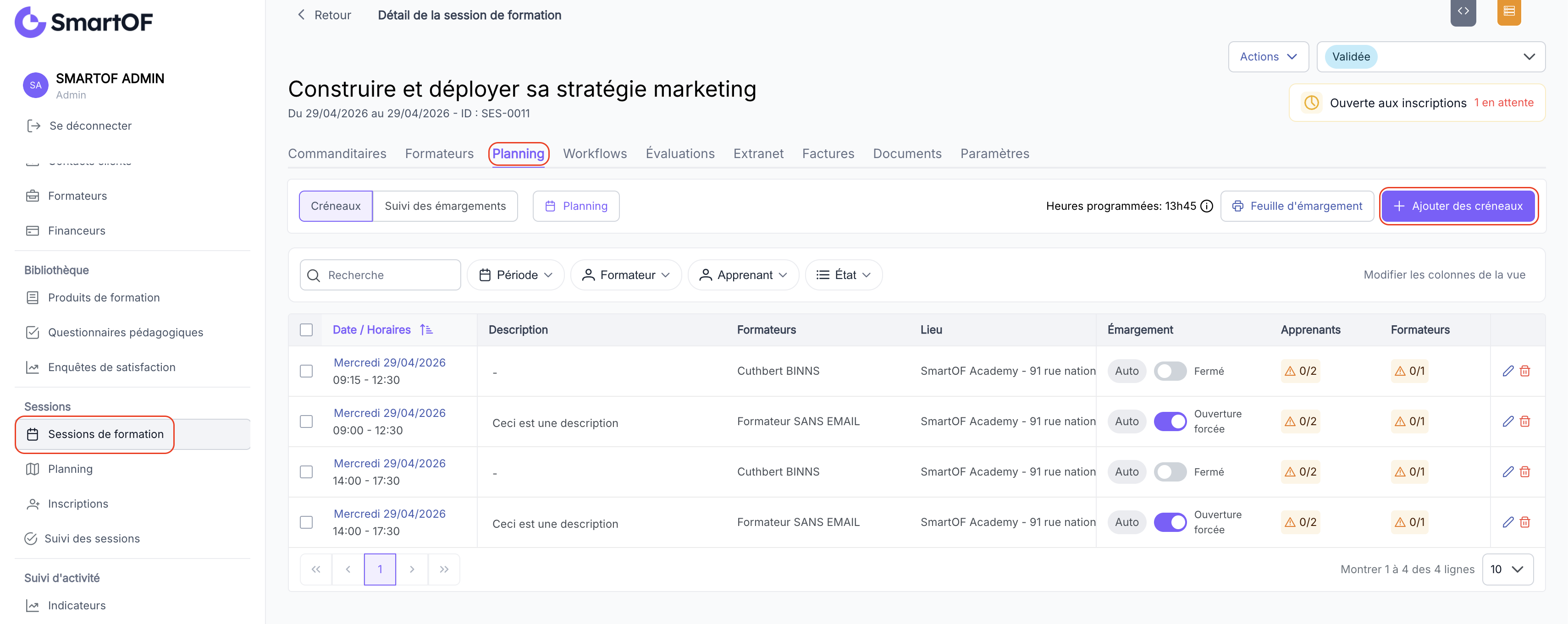Screen dimensions: 1568x624
Task: Open Inscriptions in the sidebar
Action: (78, 504)
